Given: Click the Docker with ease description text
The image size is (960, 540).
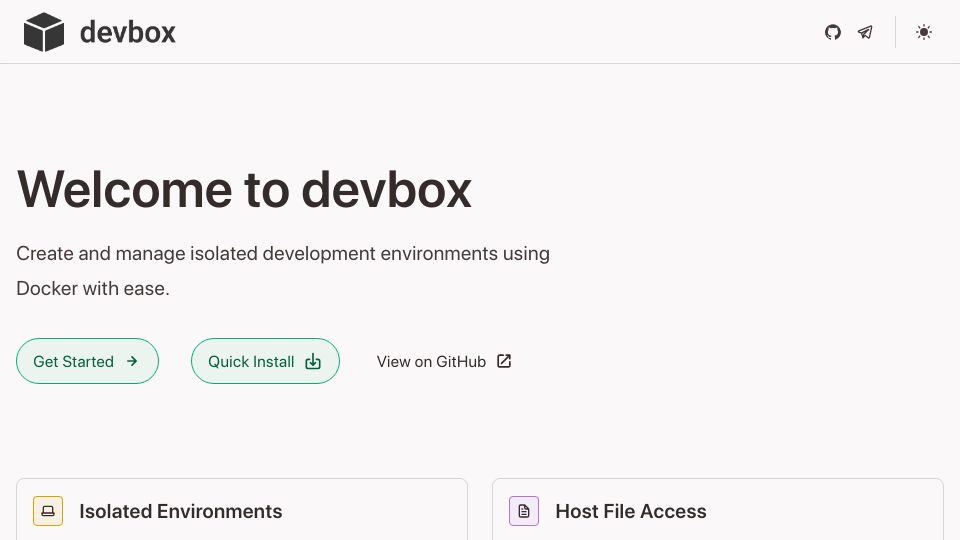Looking at the screenshot, I should click(x=92, y=288).
